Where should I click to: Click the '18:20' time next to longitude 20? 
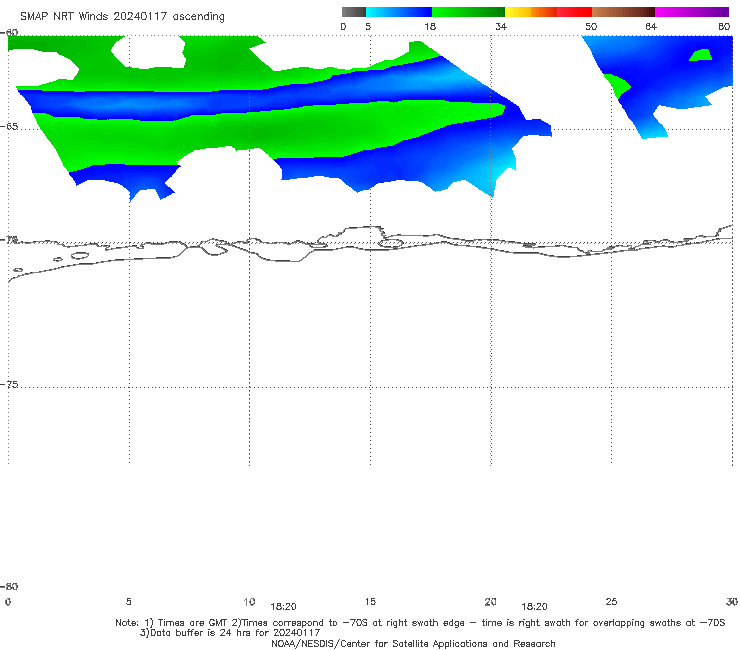coord(534,607)
